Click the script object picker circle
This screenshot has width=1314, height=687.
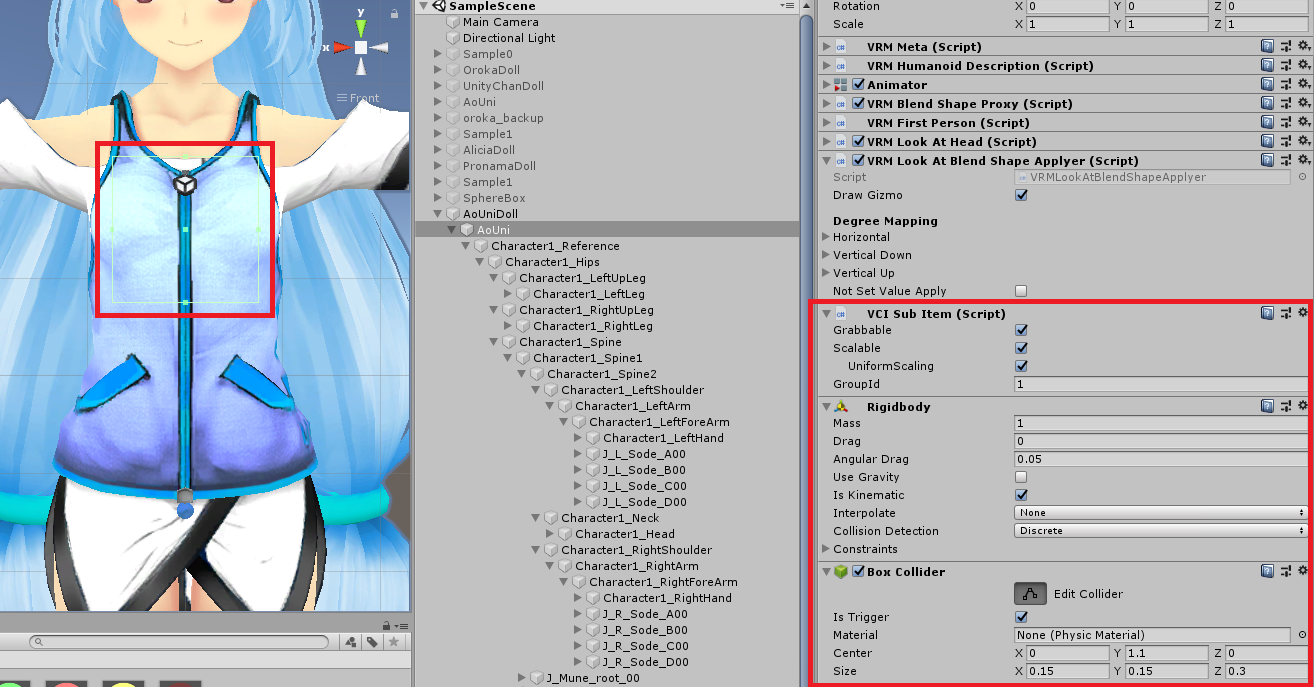click(x=1303, y=177)
